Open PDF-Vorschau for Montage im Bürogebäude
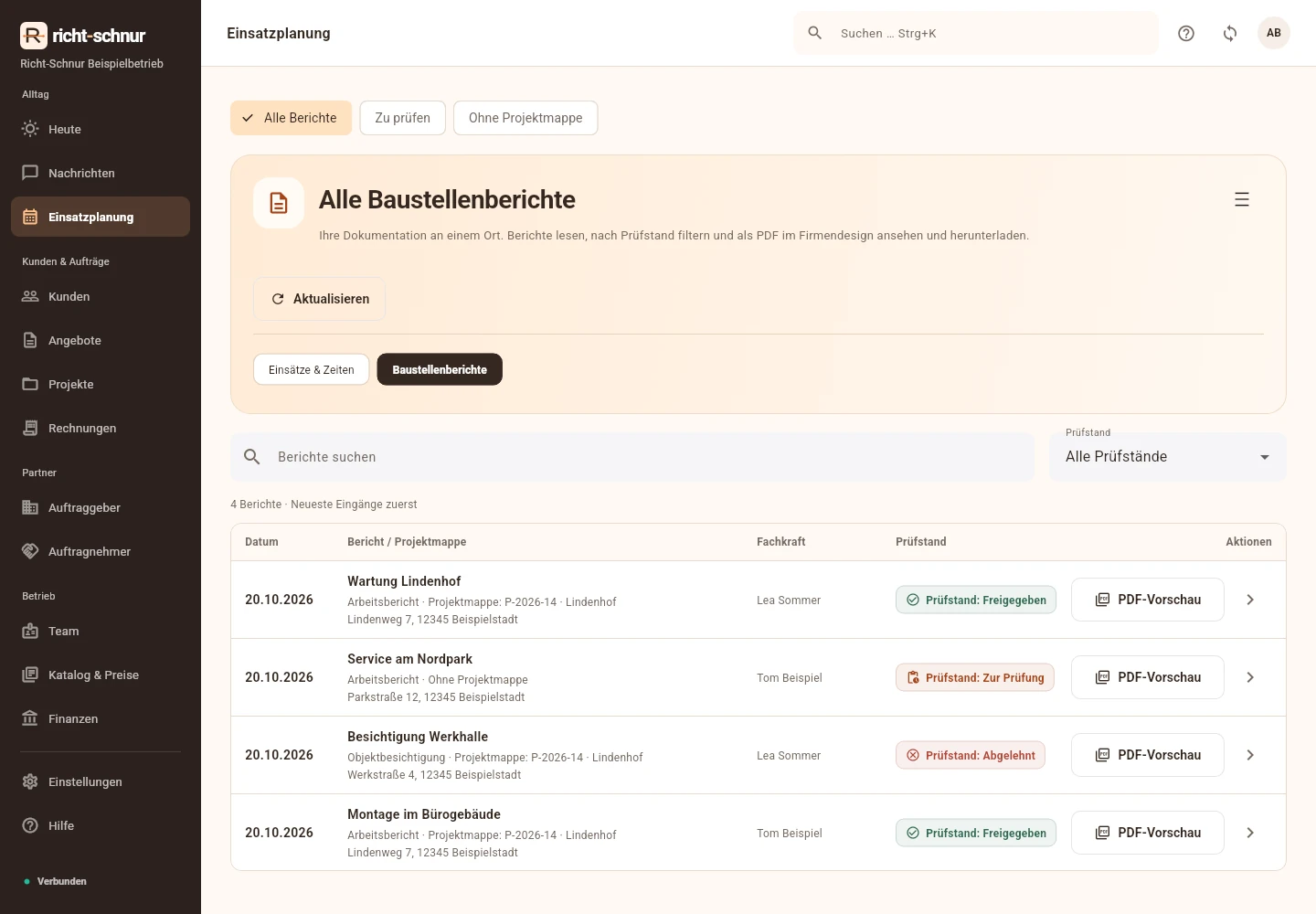The width and height of the screenshot is (1316, 914). (x=1147, y=833)
